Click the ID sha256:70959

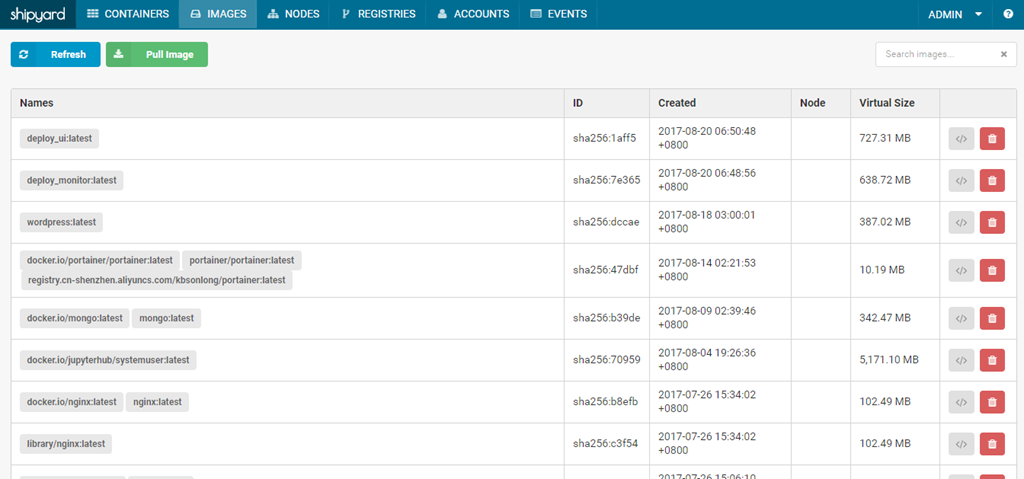tap(606, 360)
